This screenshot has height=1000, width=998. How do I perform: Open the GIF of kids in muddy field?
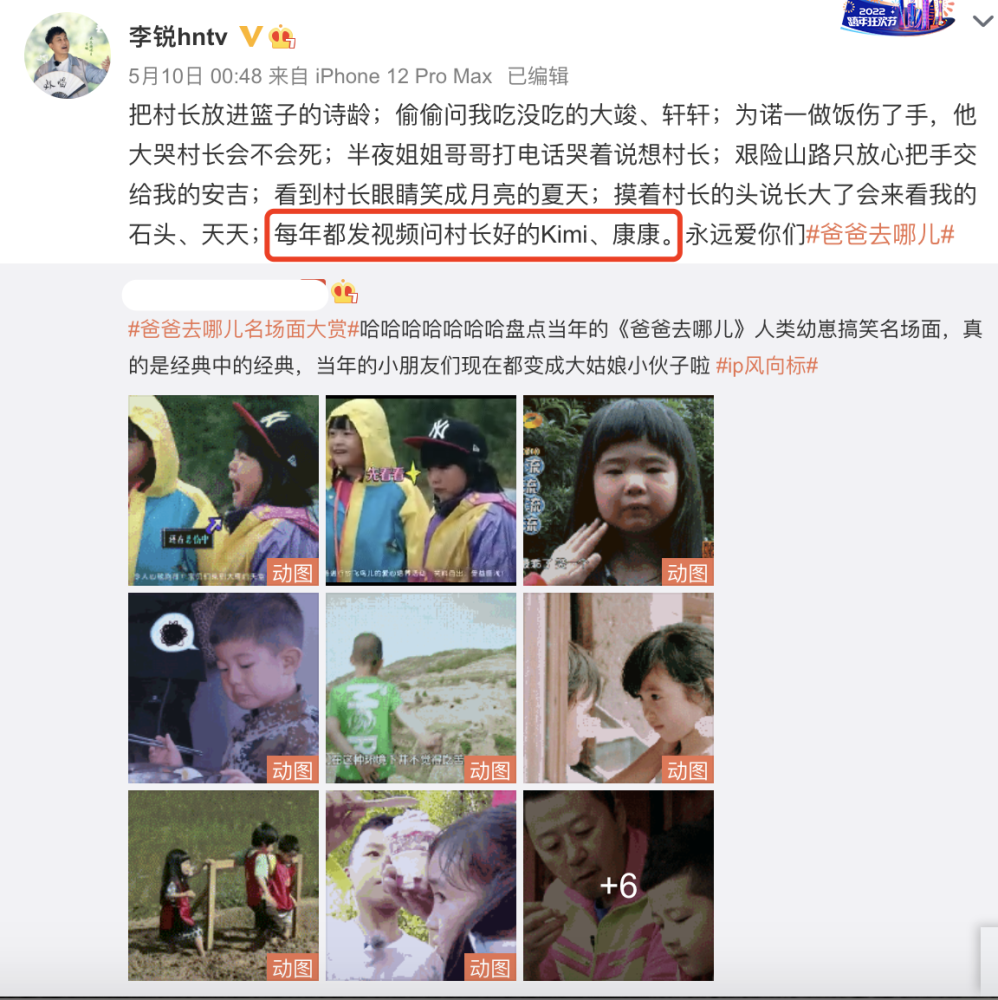pos(223,886)
